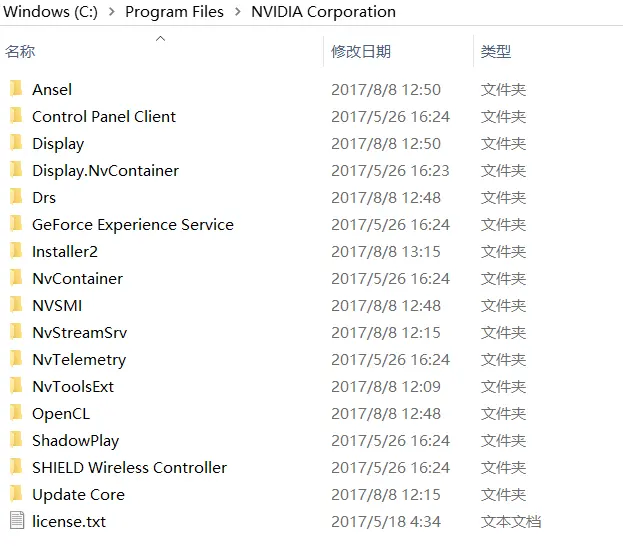This screenshot has height=546, width=623.
Task: Select the NvTelemetry folder icon
Action: 16,358
